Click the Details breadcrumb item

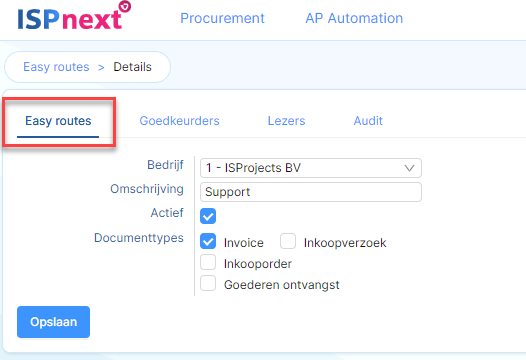click(133, 67)
